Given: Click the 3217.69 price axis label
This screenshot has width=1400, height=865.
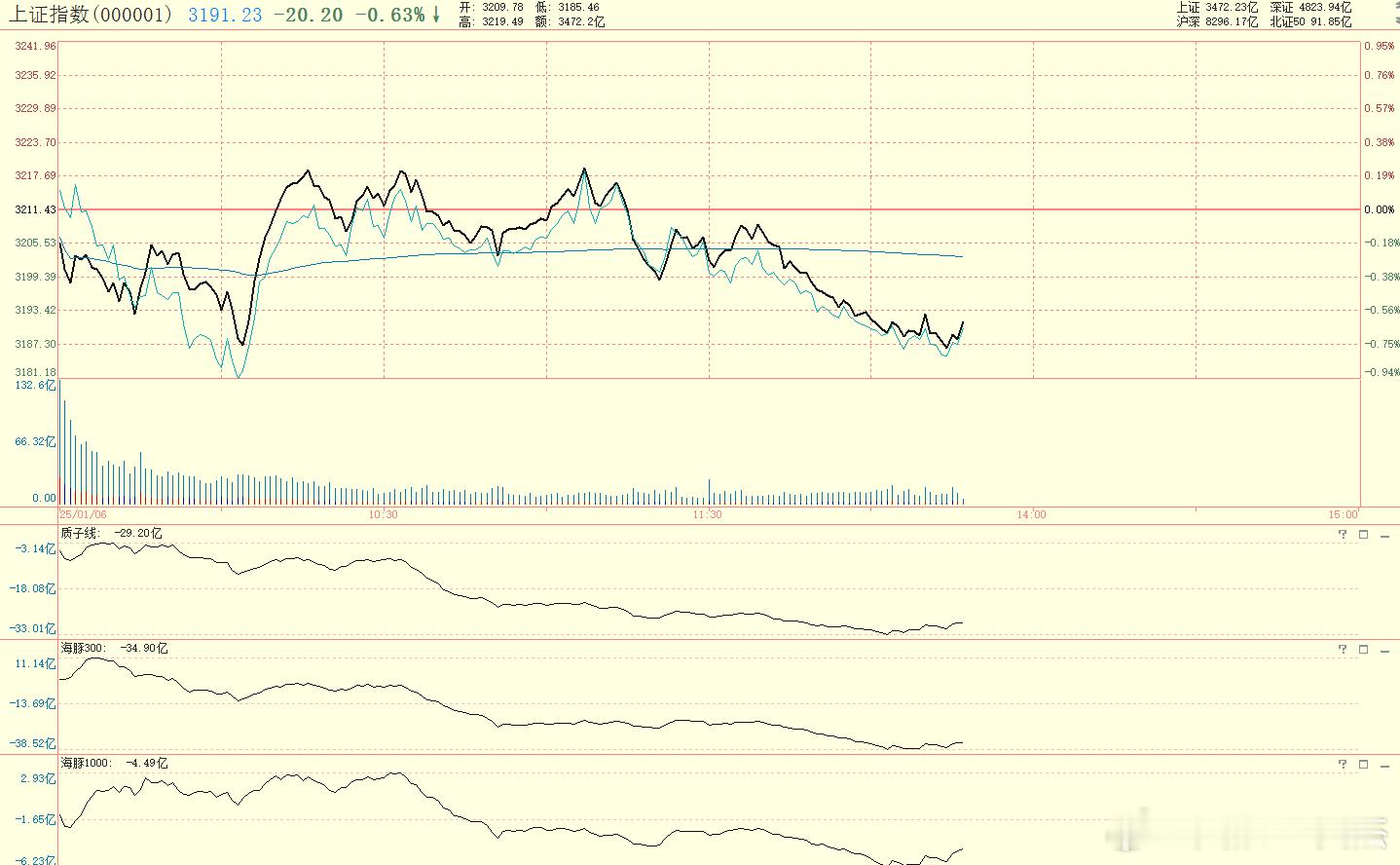Looking at the screenshot, I should coord(36,175).
